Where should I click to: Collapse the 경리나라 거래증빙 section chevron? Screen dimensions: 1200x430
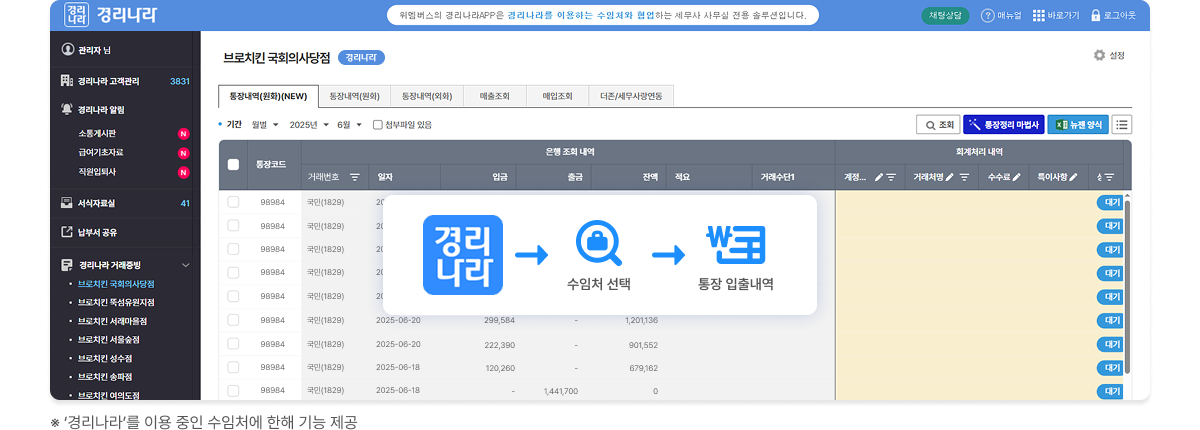[185, 265]
